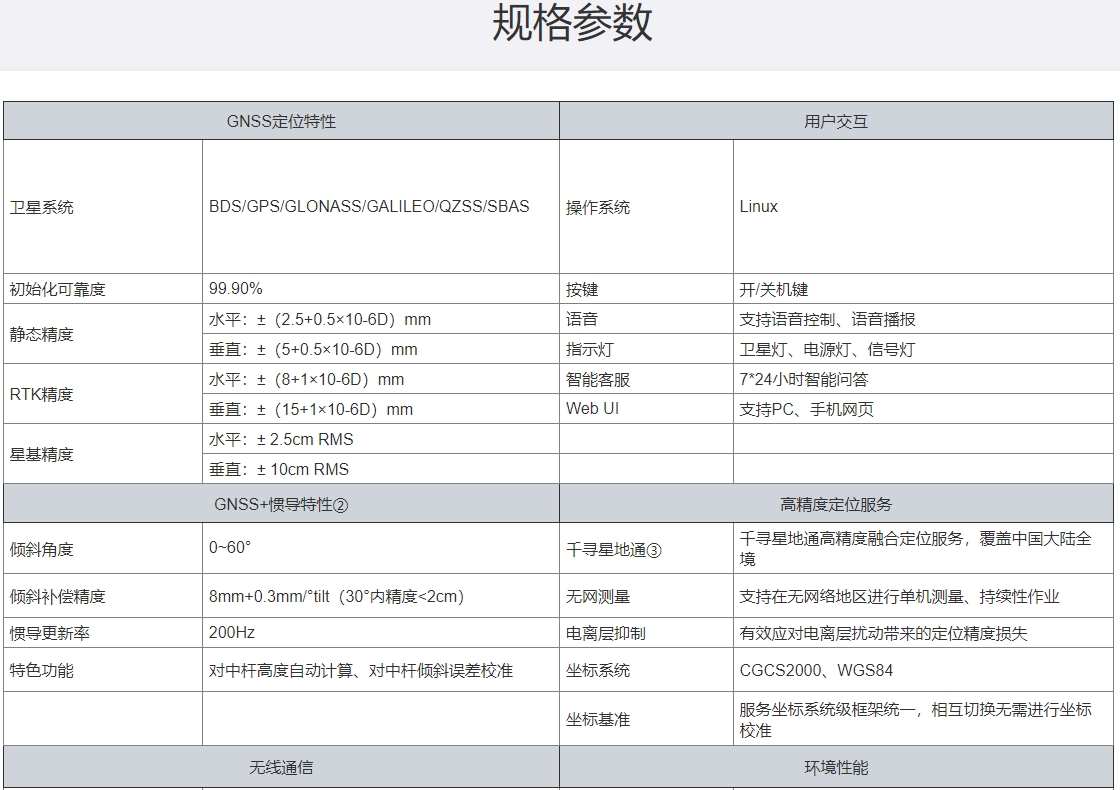
Task: Click the 200Hz update rate value
Action: coord(232,633)
